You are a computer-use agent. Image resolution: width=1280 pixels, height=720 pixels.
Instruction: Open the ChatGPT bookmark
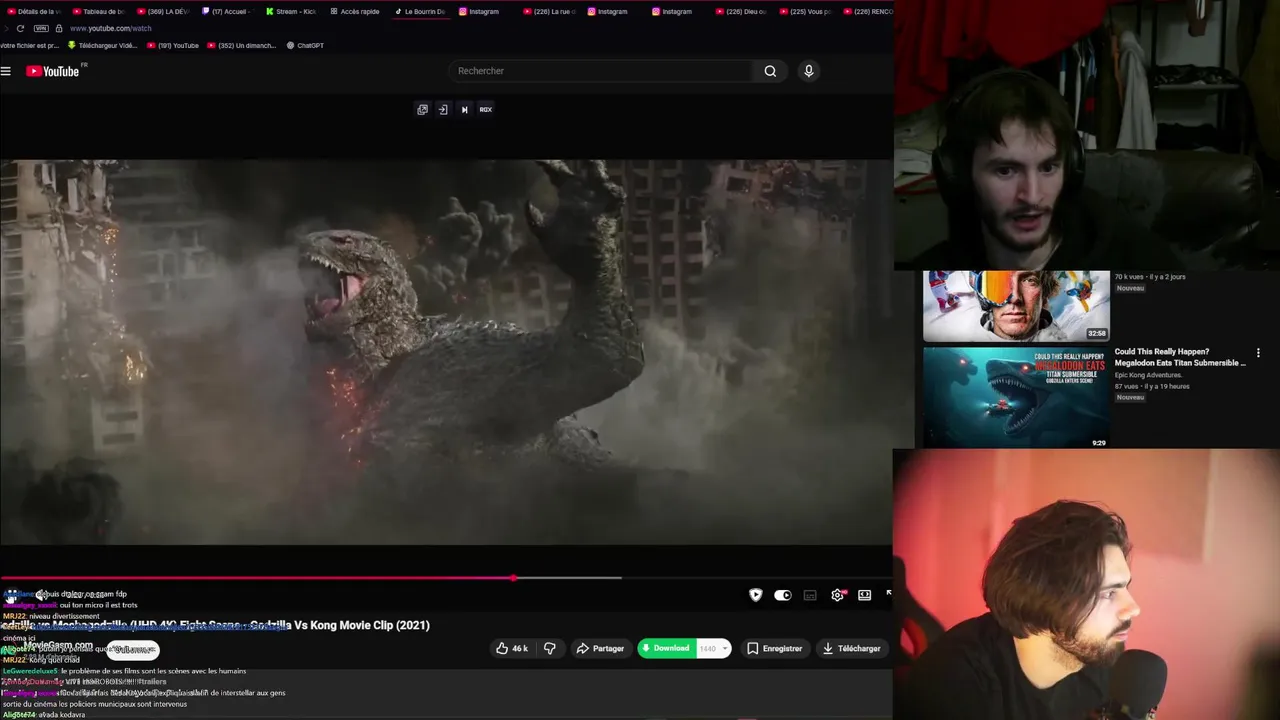click(x=305, y=45)
